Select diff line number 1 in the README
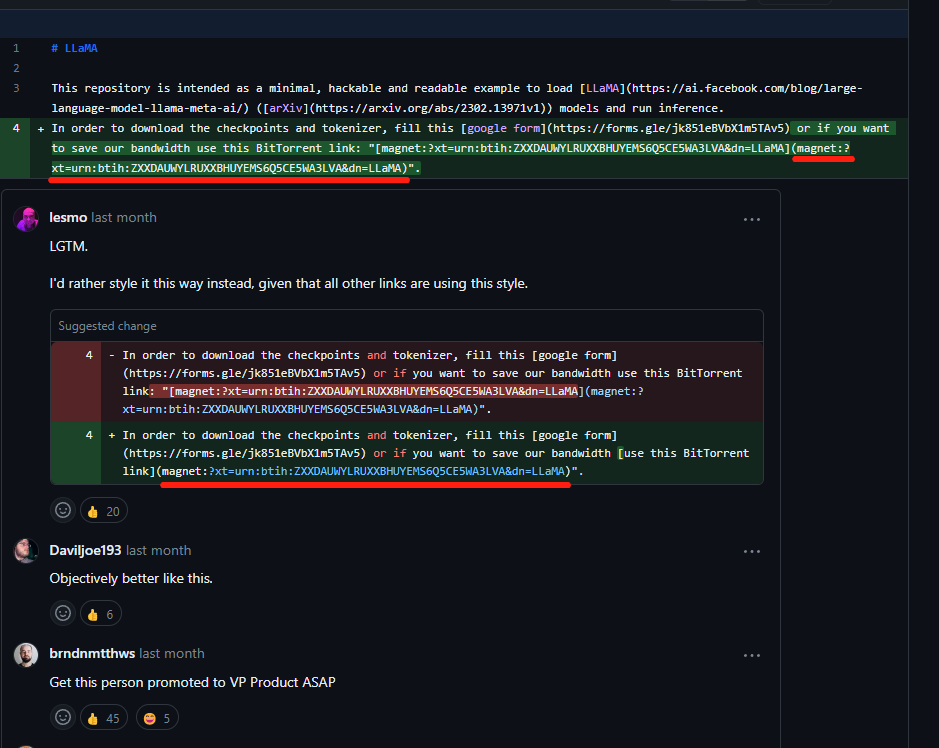This screenshot has height=748, width=939. (16, 48)
